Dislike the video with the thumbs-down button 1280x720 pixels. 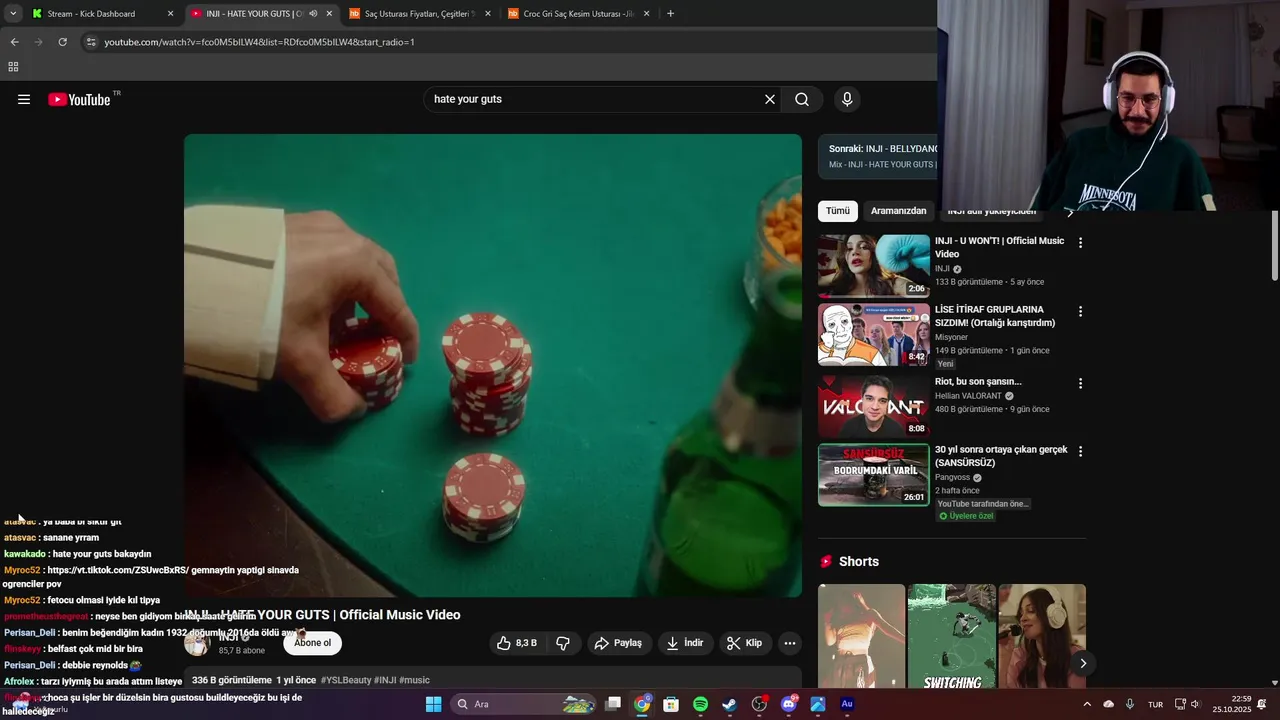pyautogui.click(x=563, y=643)
